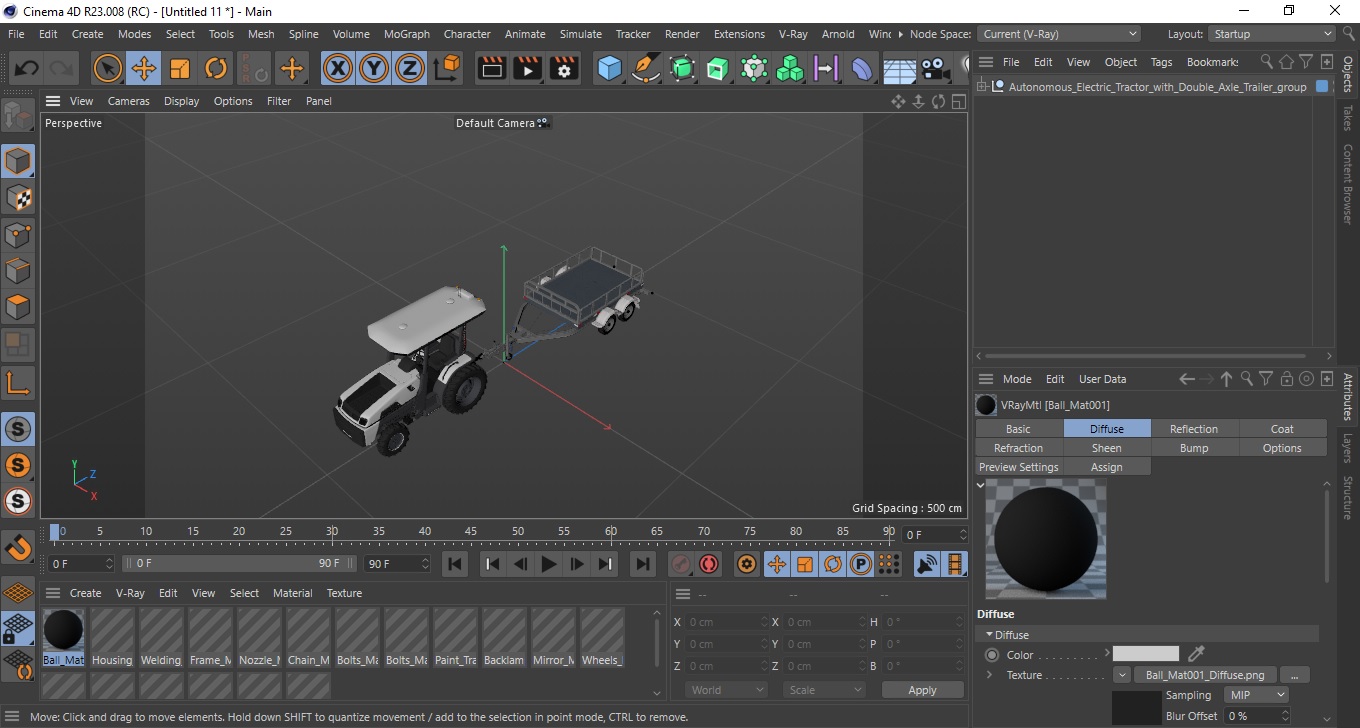
Task: Click the coordinate system icon
Action: (x=448, y=69)
